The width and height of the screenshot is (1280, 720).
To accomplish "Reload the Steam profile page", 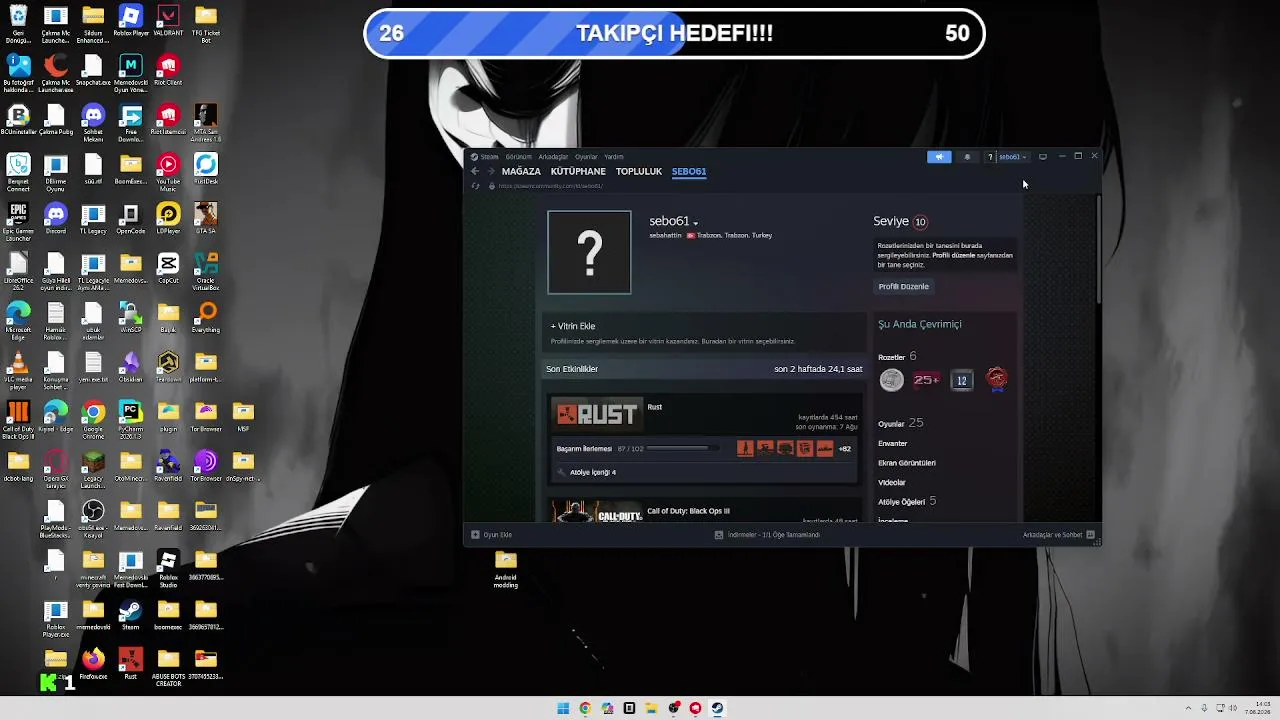I will (x=475, y=186).
